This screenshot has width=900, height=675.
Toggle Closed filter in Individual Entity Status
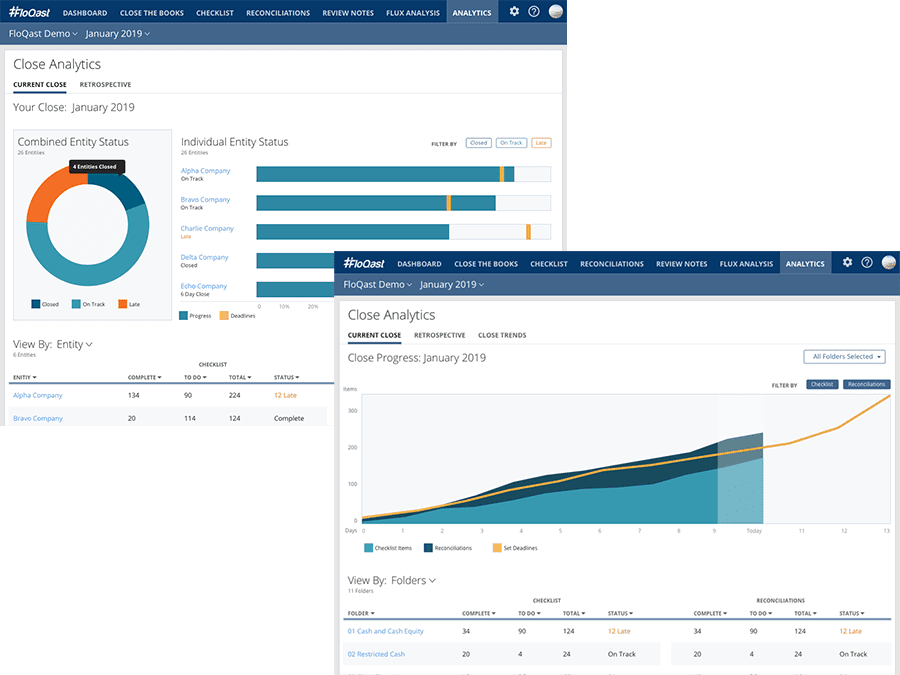click(x=478, y=143)
